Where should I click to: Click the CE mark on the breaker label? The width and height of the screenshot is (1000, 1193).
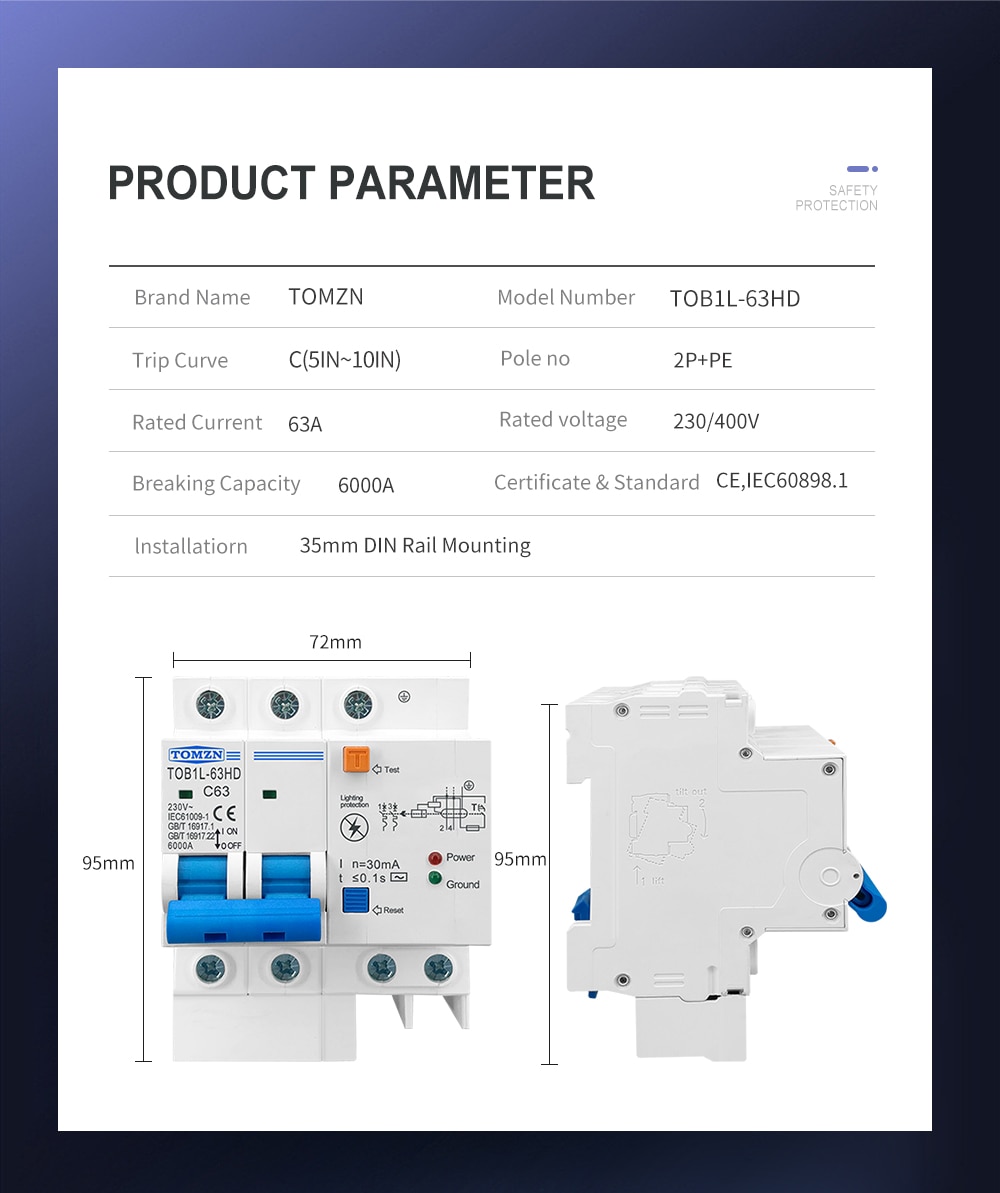225,813
